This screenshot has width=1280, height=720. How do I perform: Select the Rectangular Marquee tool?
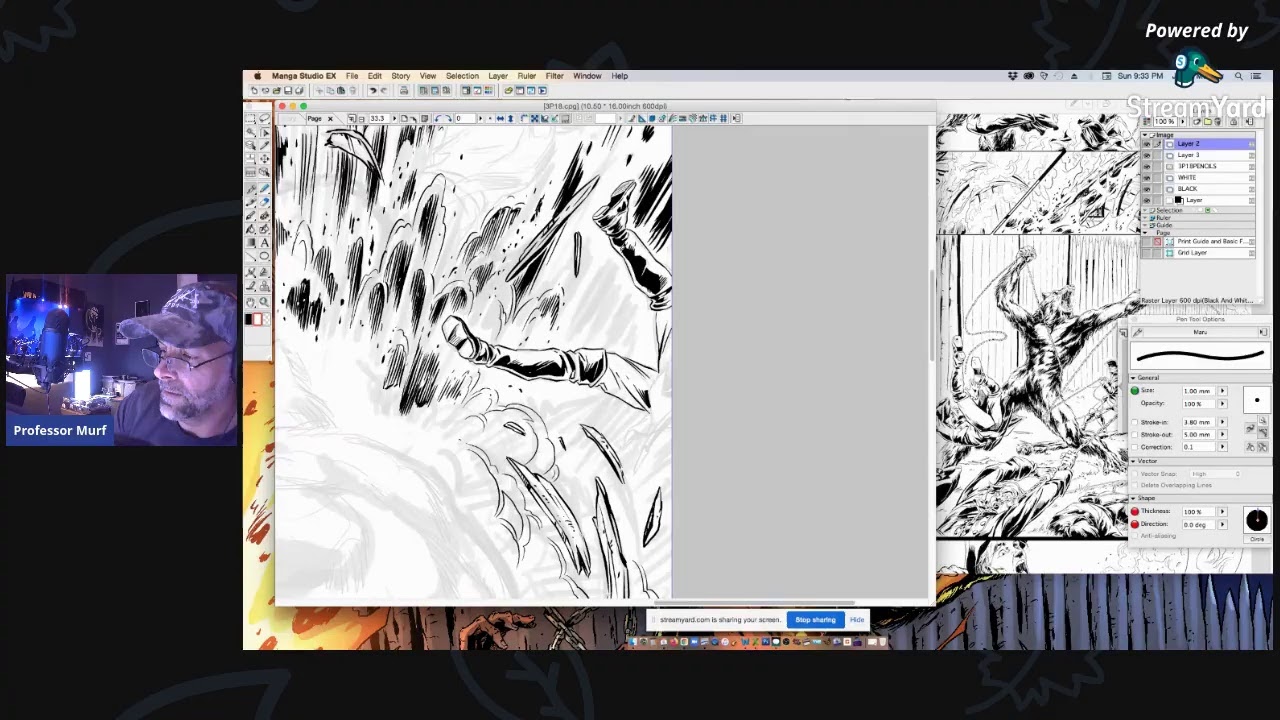coord(251,119)
